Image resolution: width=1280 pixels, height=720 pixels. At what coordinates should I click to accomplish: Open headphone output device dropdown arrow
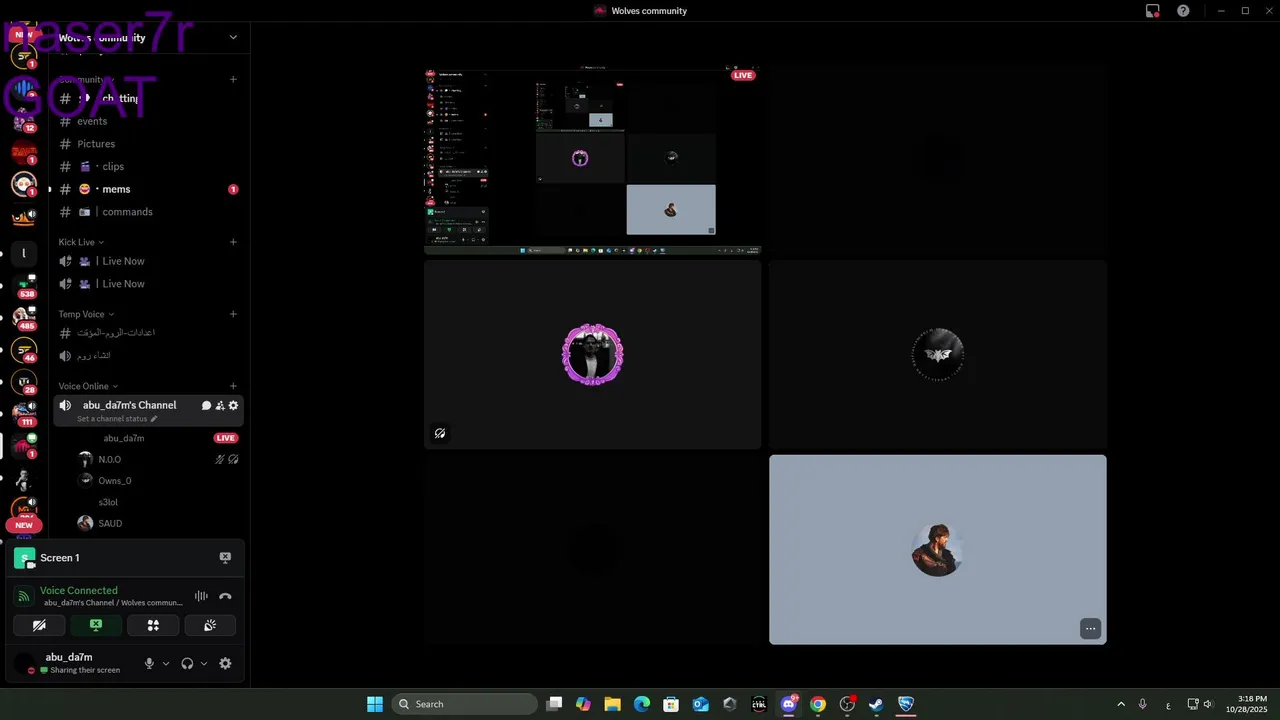[x=204, y=663]
